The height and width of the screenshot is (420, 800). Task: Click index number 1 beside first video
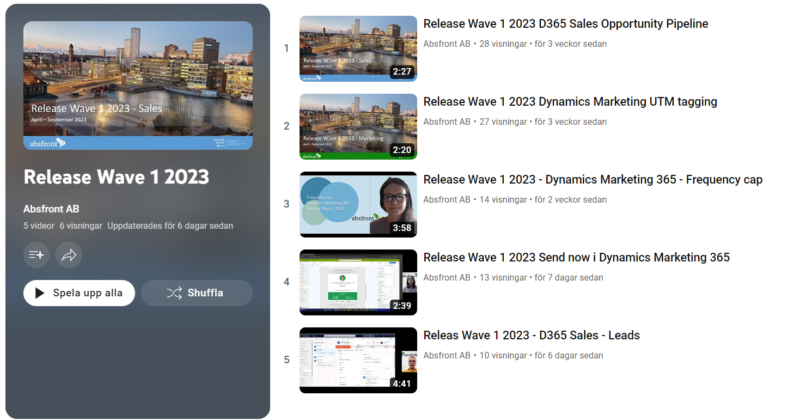click(286, 48)
